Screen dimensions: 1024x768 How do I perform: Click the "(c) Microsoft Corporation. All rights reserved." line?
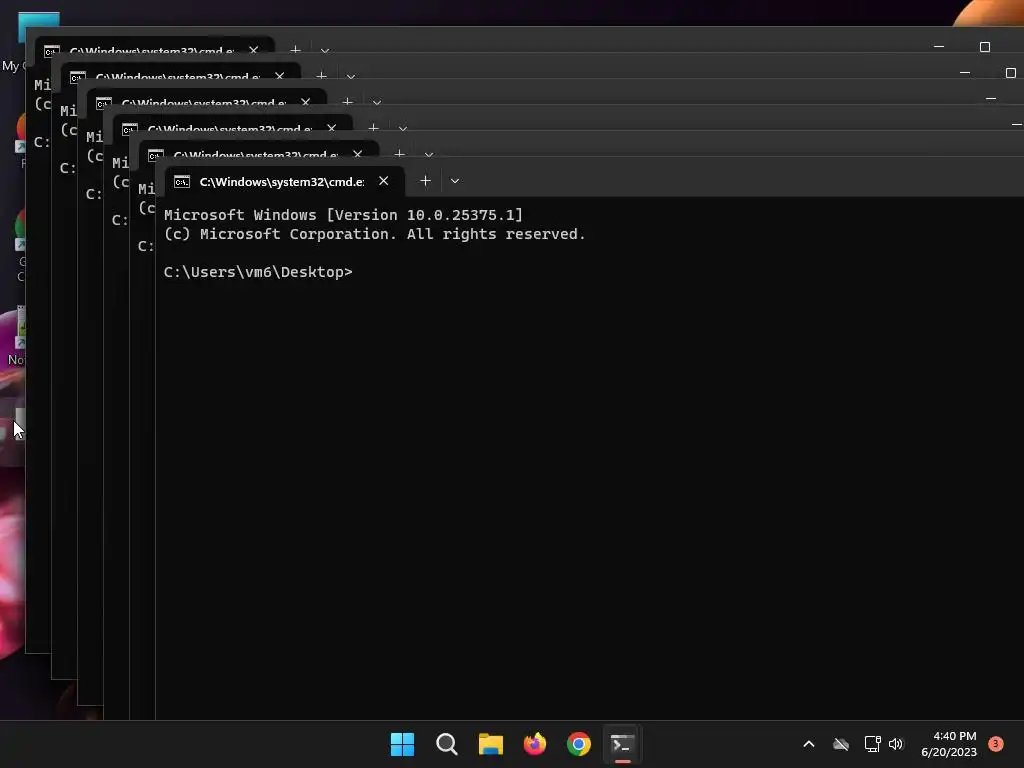(375, 234)
